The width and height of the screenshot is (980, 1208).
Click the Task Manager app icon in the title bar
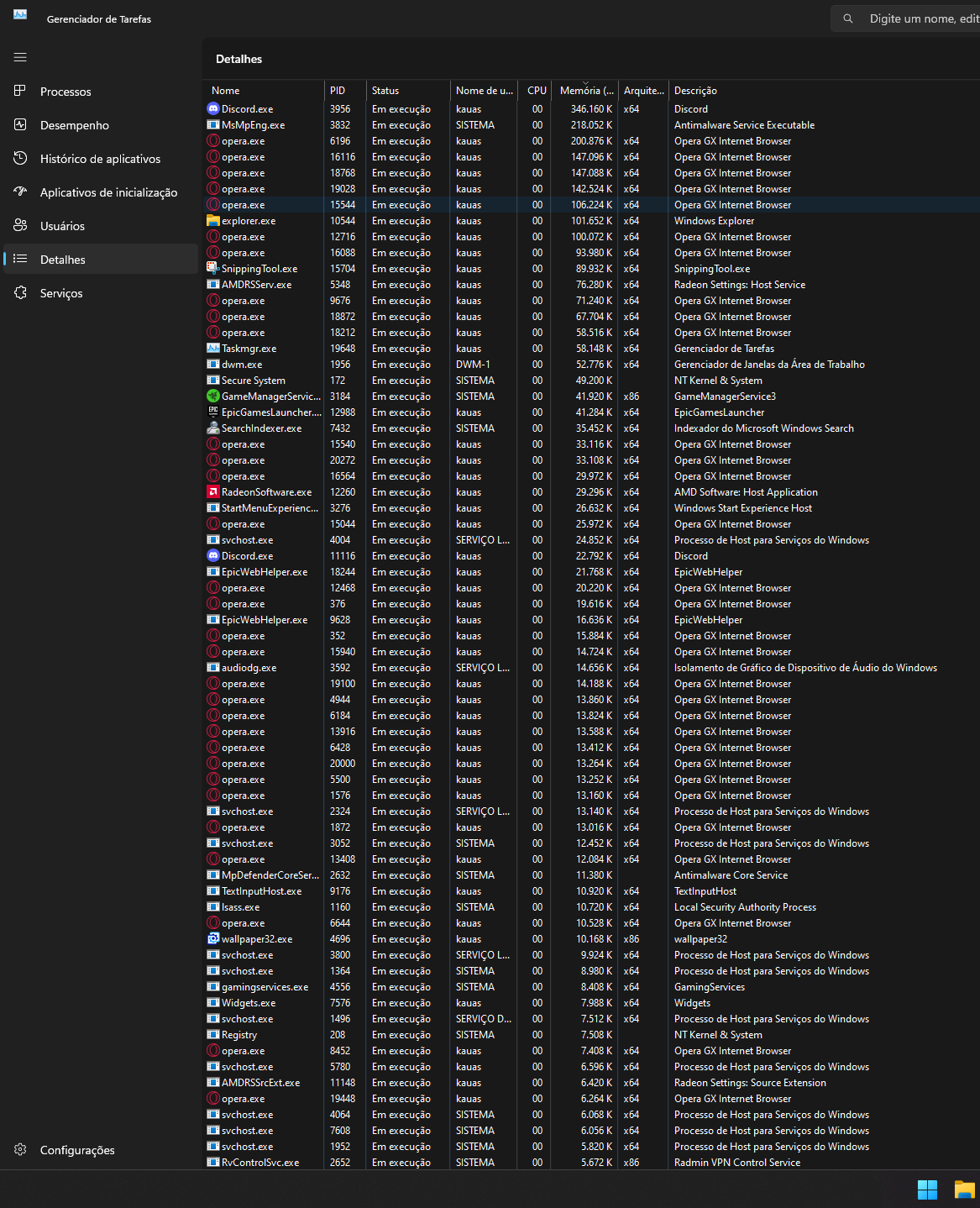[x=20, y=15]
